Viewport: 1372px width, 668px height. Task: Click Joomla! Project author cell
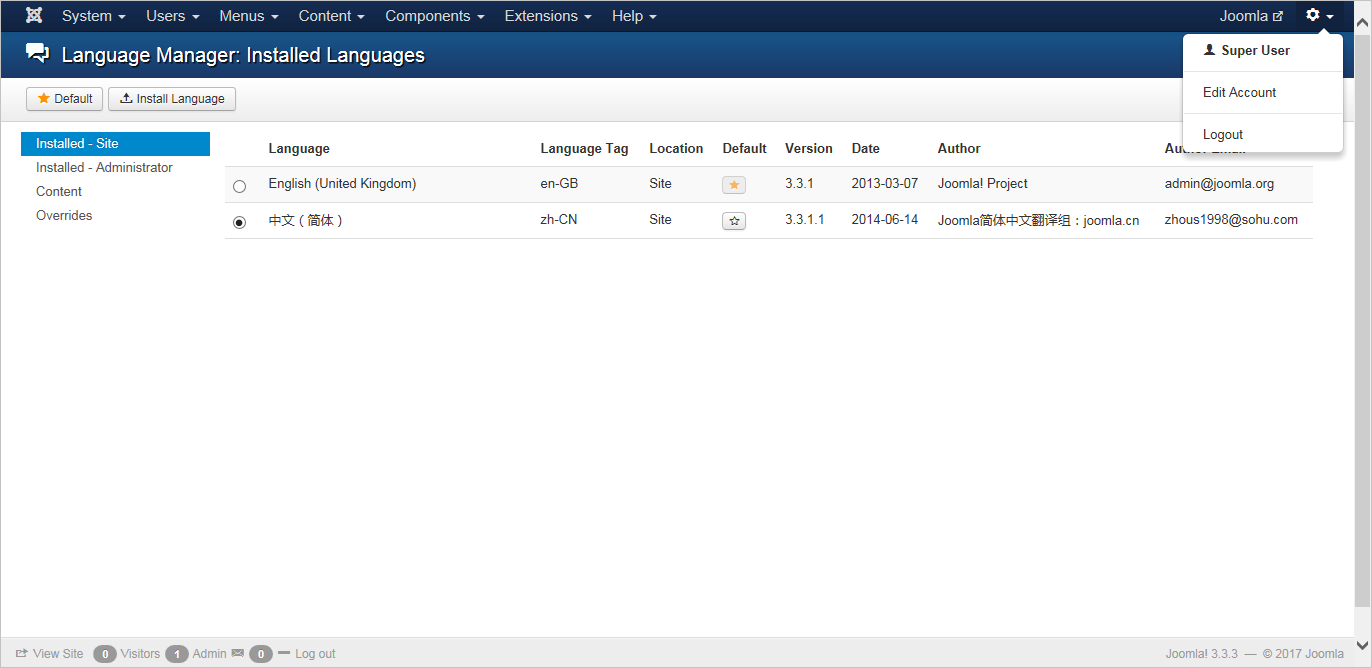coord(983,184)
